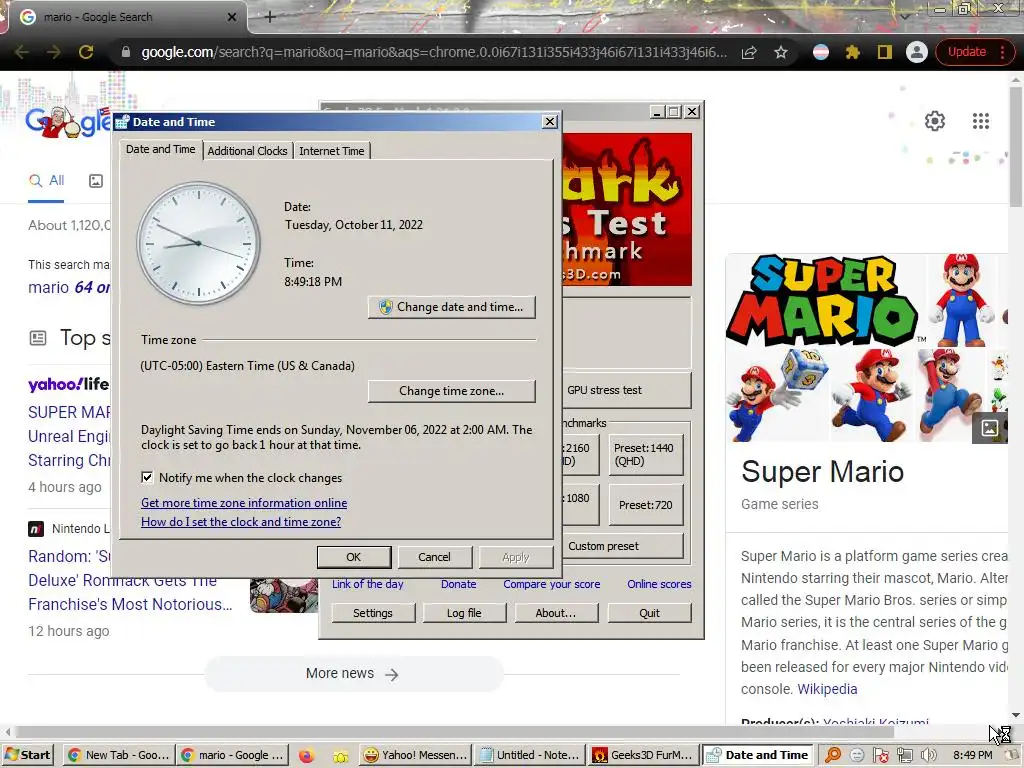Open FurMark Custom preset

click(x=623, y=546)
